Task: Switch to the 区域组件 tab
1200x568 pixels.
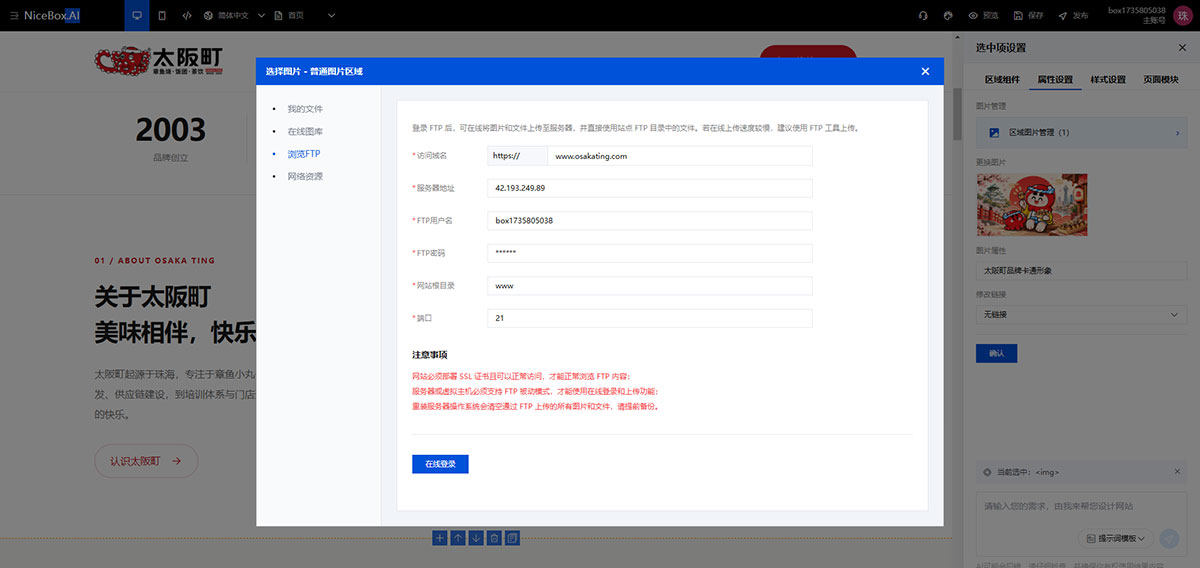Action: click(x=1002, y=80)
